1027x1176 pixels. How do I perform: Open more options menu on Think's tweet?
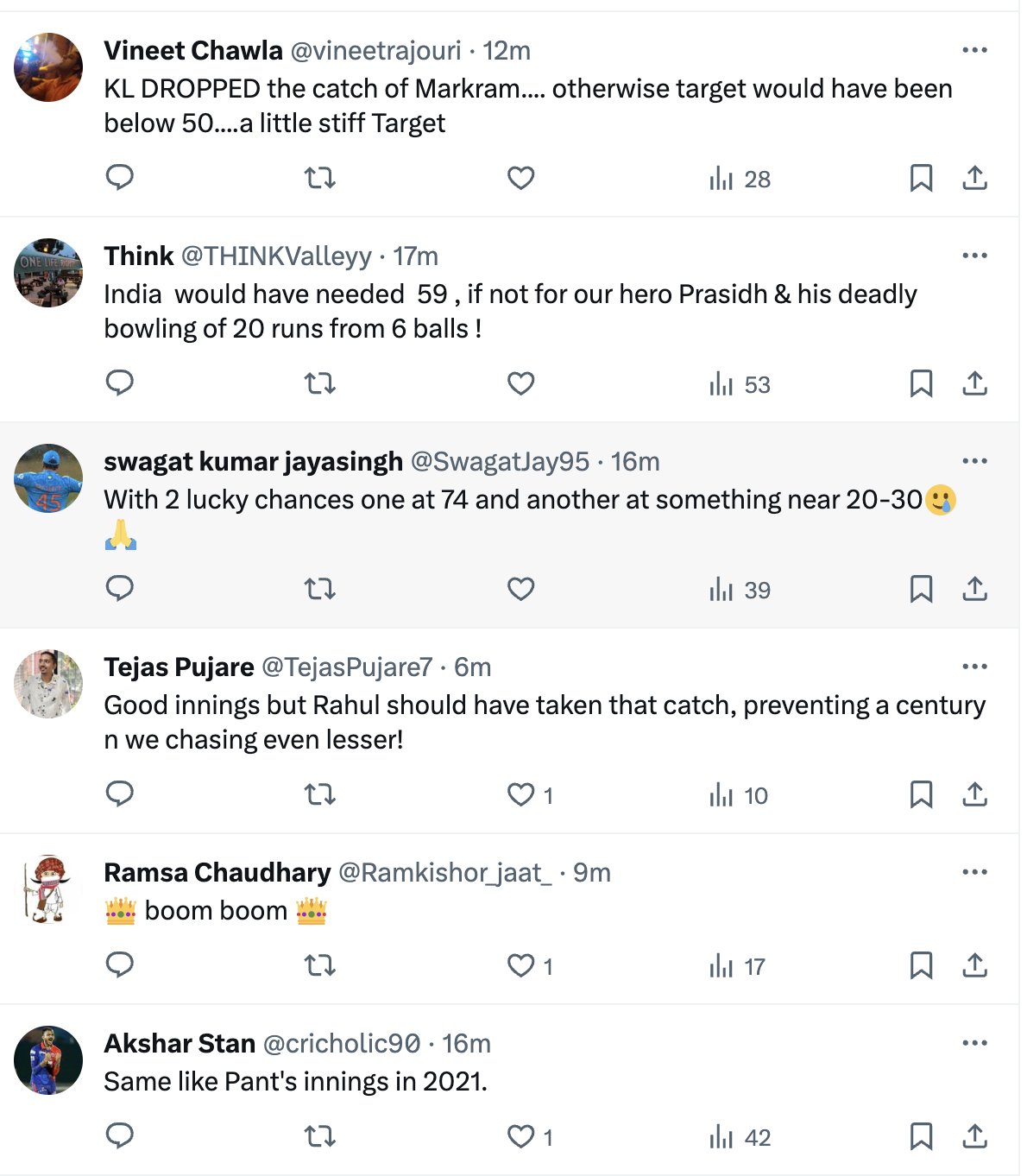(x=974, y=256)
